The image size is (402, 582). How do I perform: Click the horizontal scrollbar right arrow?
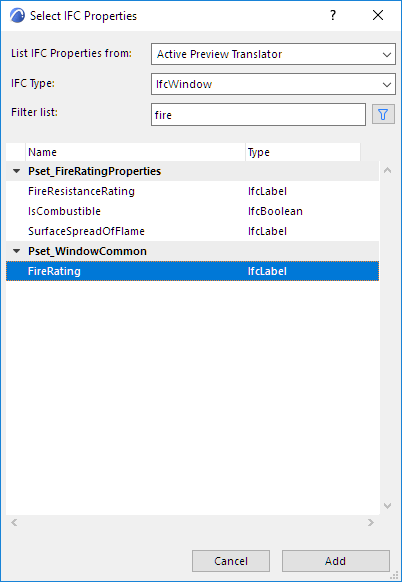tap(370, 523)
